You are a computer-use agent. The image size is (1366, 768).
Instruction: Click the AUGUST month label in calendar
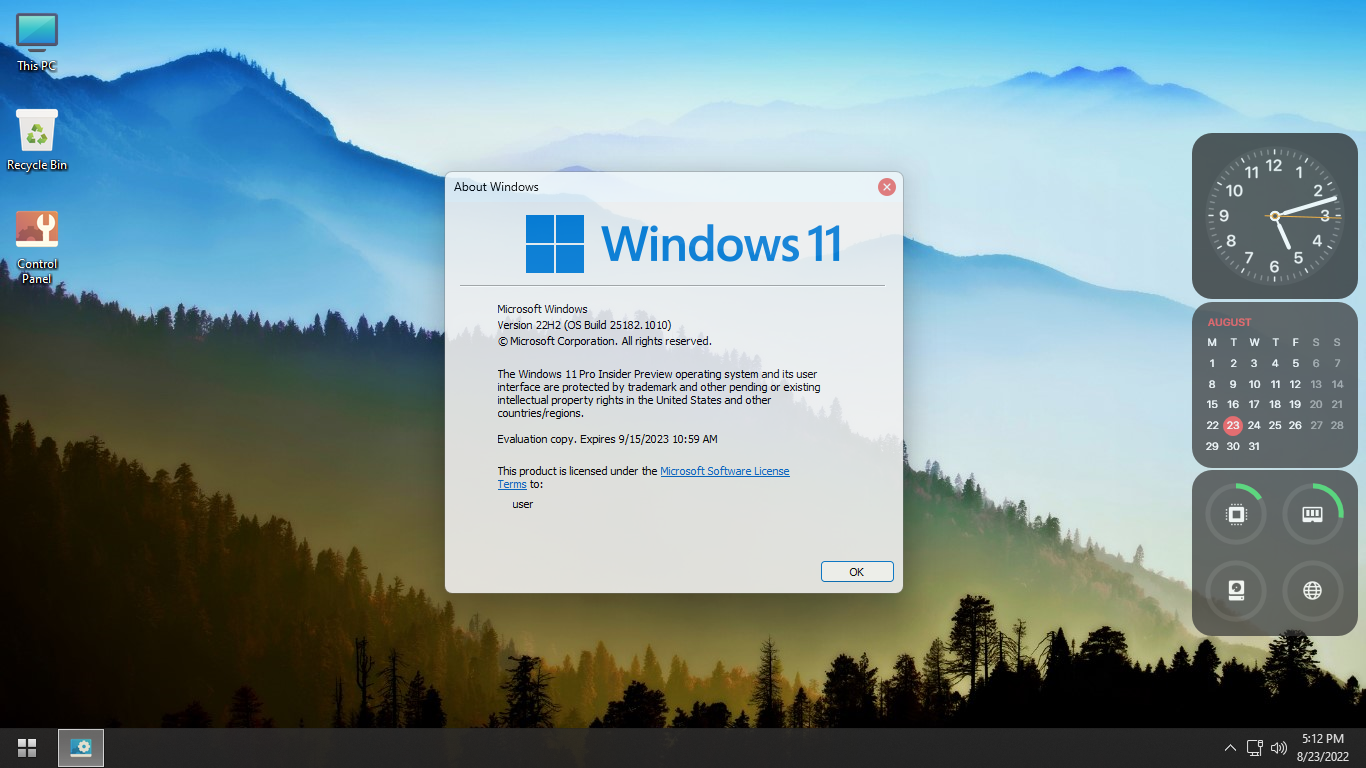point(1229,322)
